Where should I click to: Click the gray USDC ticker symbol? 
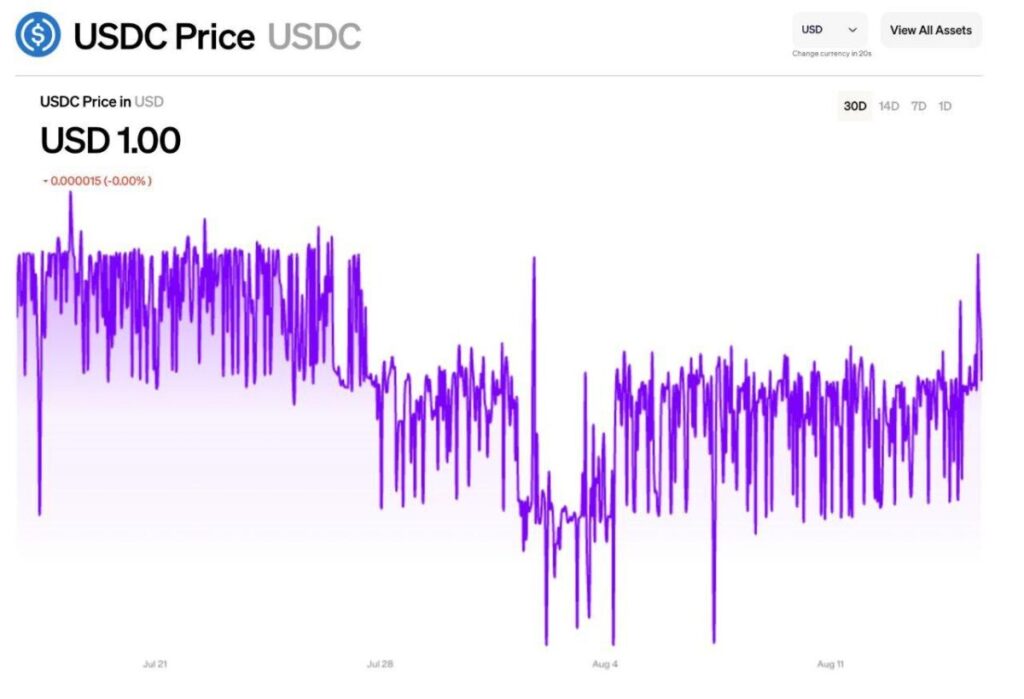(314, 37)
